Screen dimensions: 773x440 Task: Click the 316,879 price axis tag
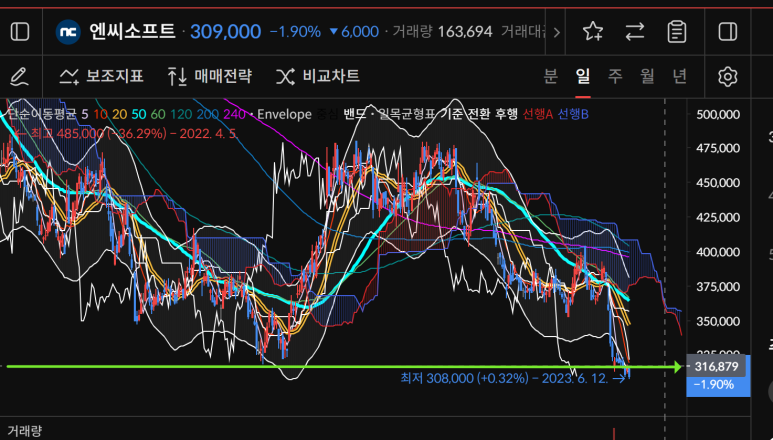(x=716, y=367)
